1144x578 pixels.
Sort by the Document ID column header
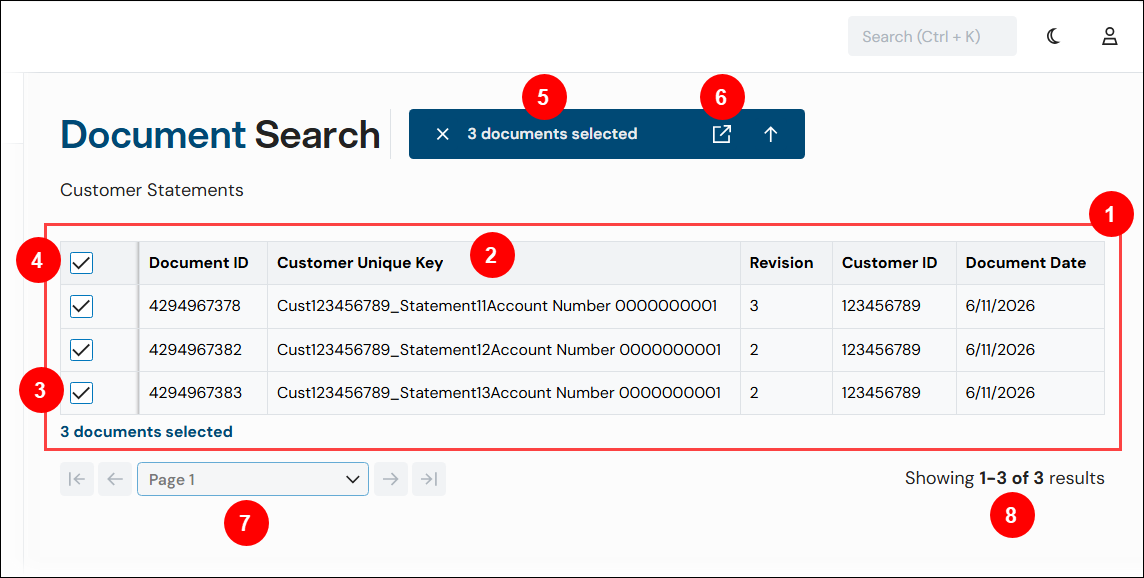click(198, 263)
